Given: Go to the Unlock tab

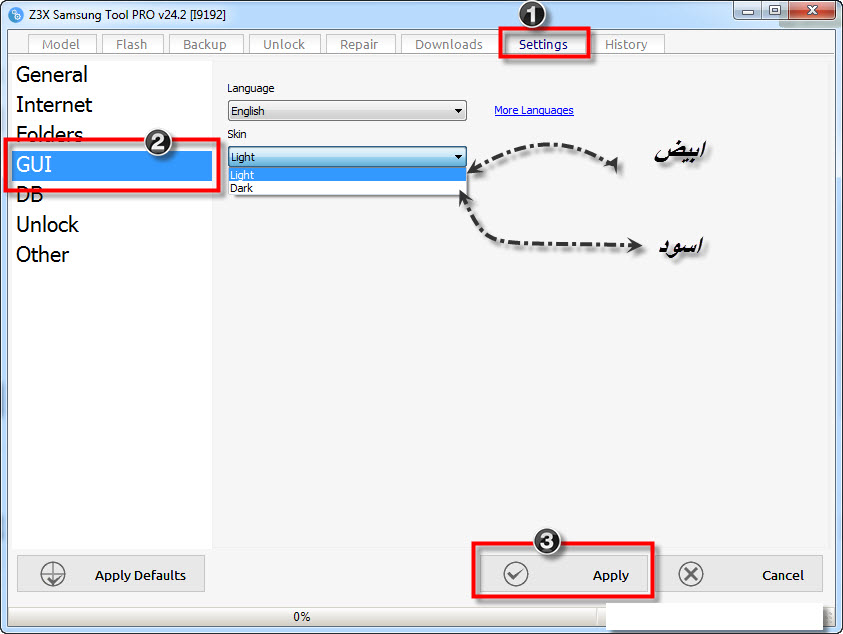Looking at the screenshot, I should tap(284, 44).
